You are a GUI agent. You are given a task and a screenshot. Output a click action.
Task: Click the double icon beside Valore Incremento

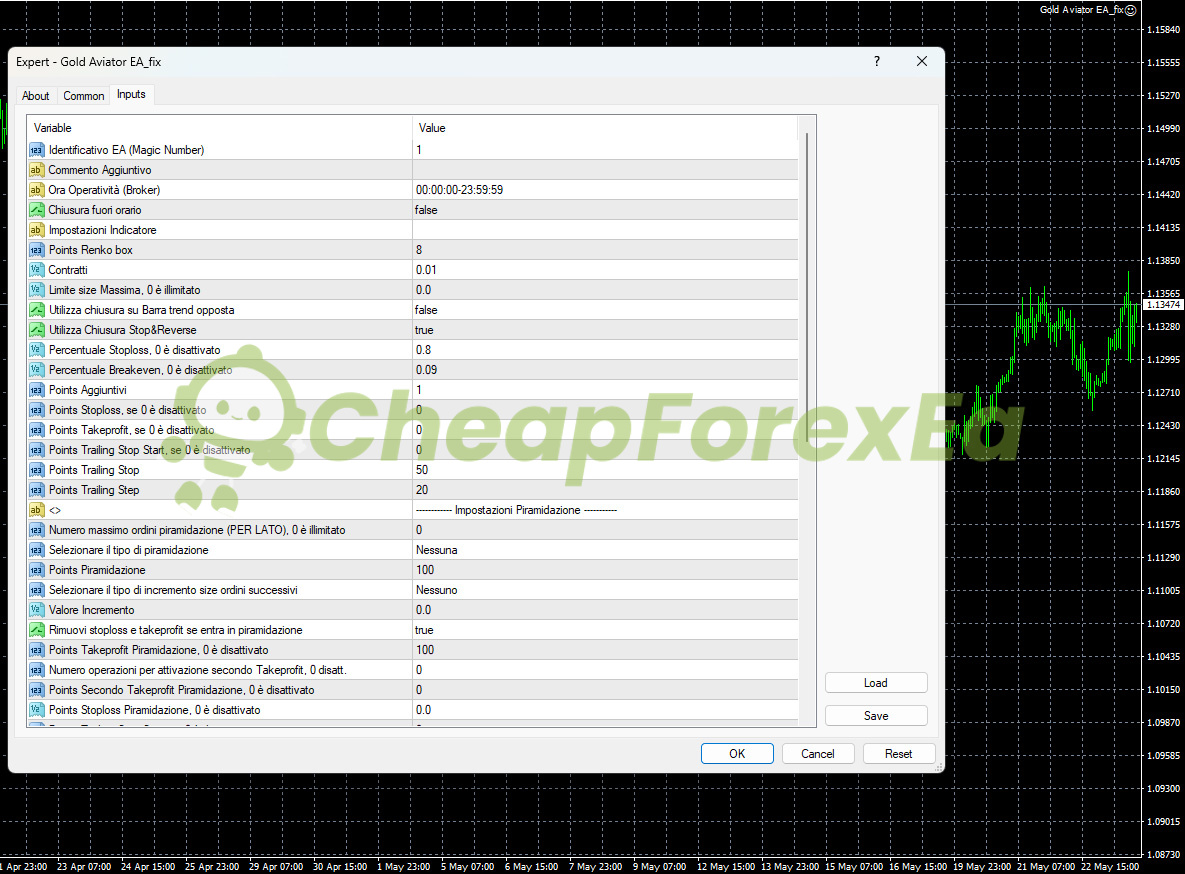coord(36,610)
